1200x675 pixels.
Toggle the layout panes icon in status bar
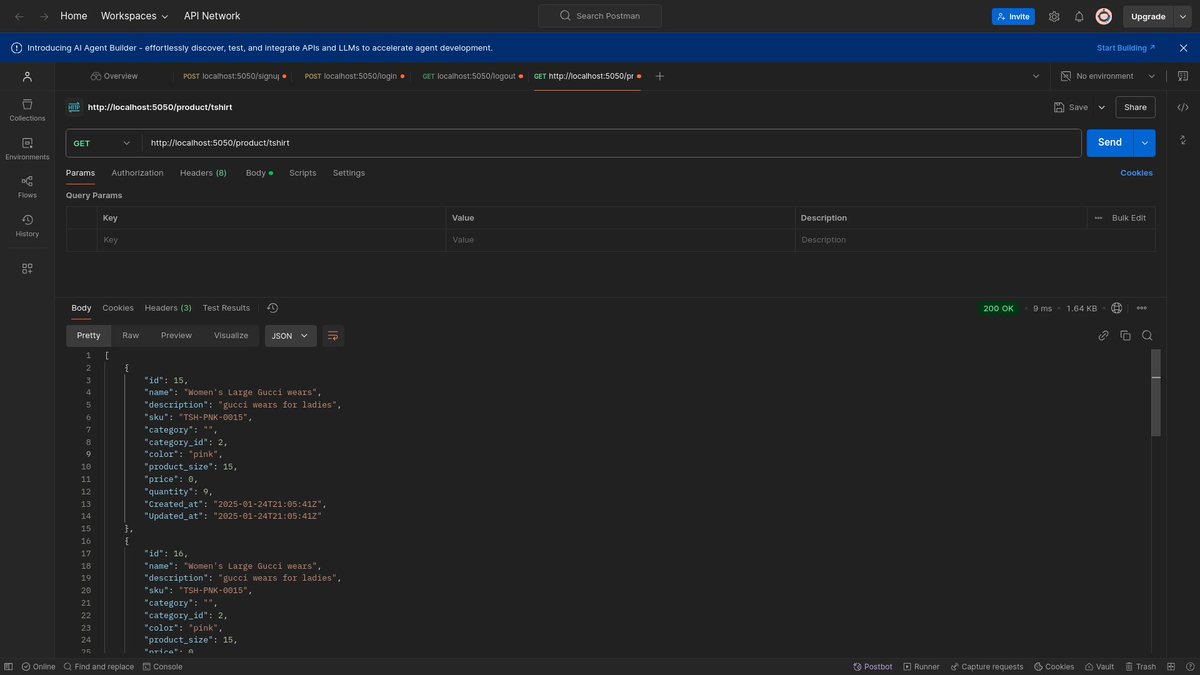point(1170,666)
